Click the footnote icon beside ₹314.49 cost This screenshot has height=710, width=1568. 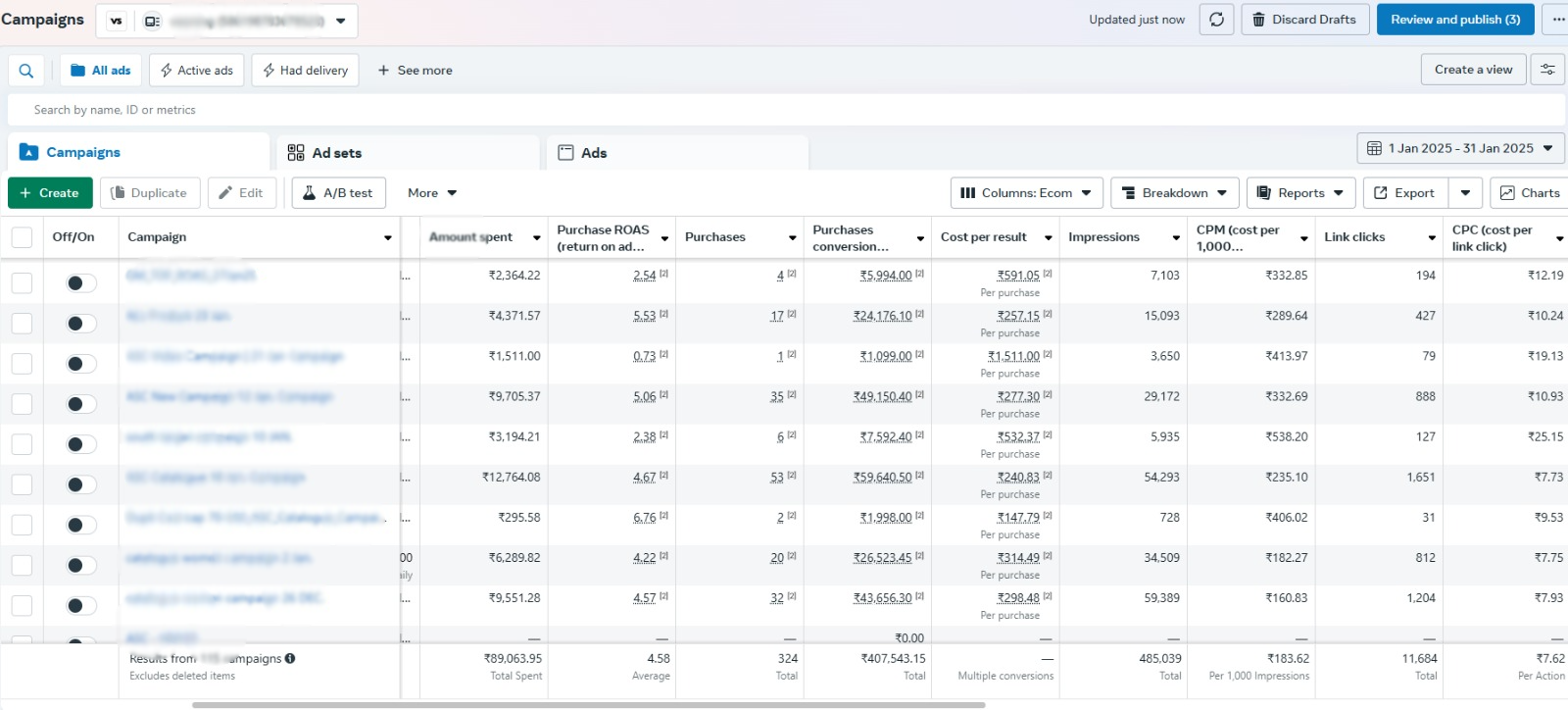(x=1048, y=555)
